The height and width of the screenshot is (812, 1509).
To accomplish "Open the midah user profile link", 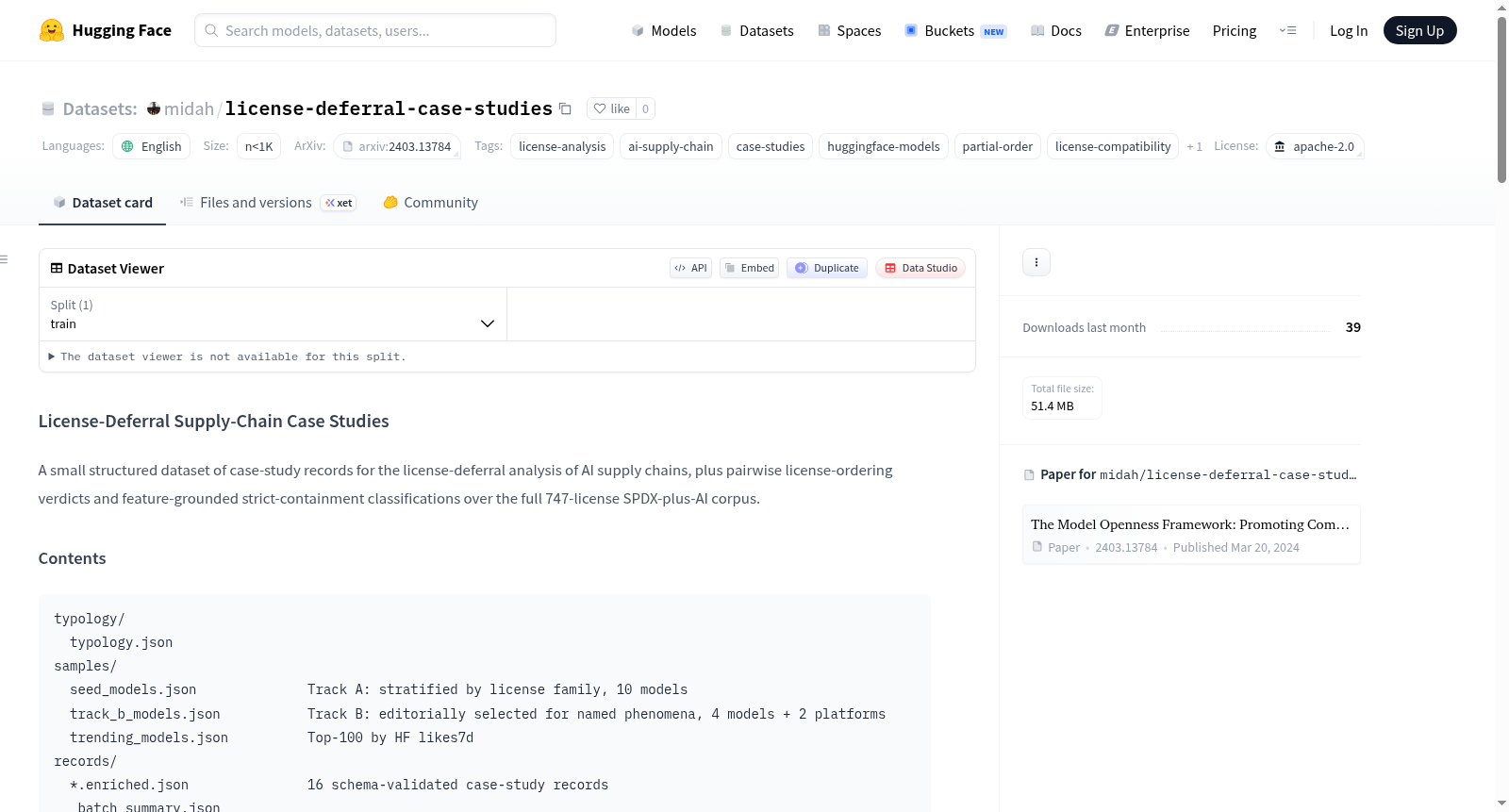I will pyautogui.click(x=189, y=108).
